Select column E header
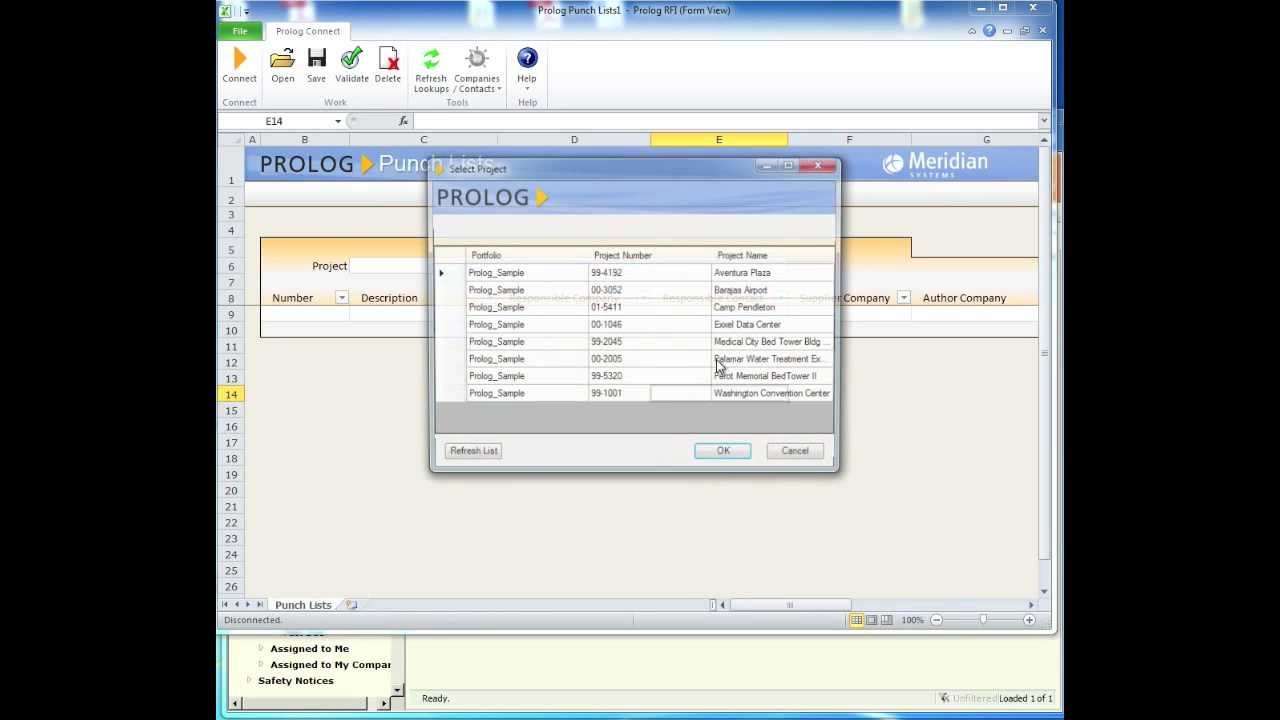The height and width of the screenshot is (720, 1280). (719, 140)
